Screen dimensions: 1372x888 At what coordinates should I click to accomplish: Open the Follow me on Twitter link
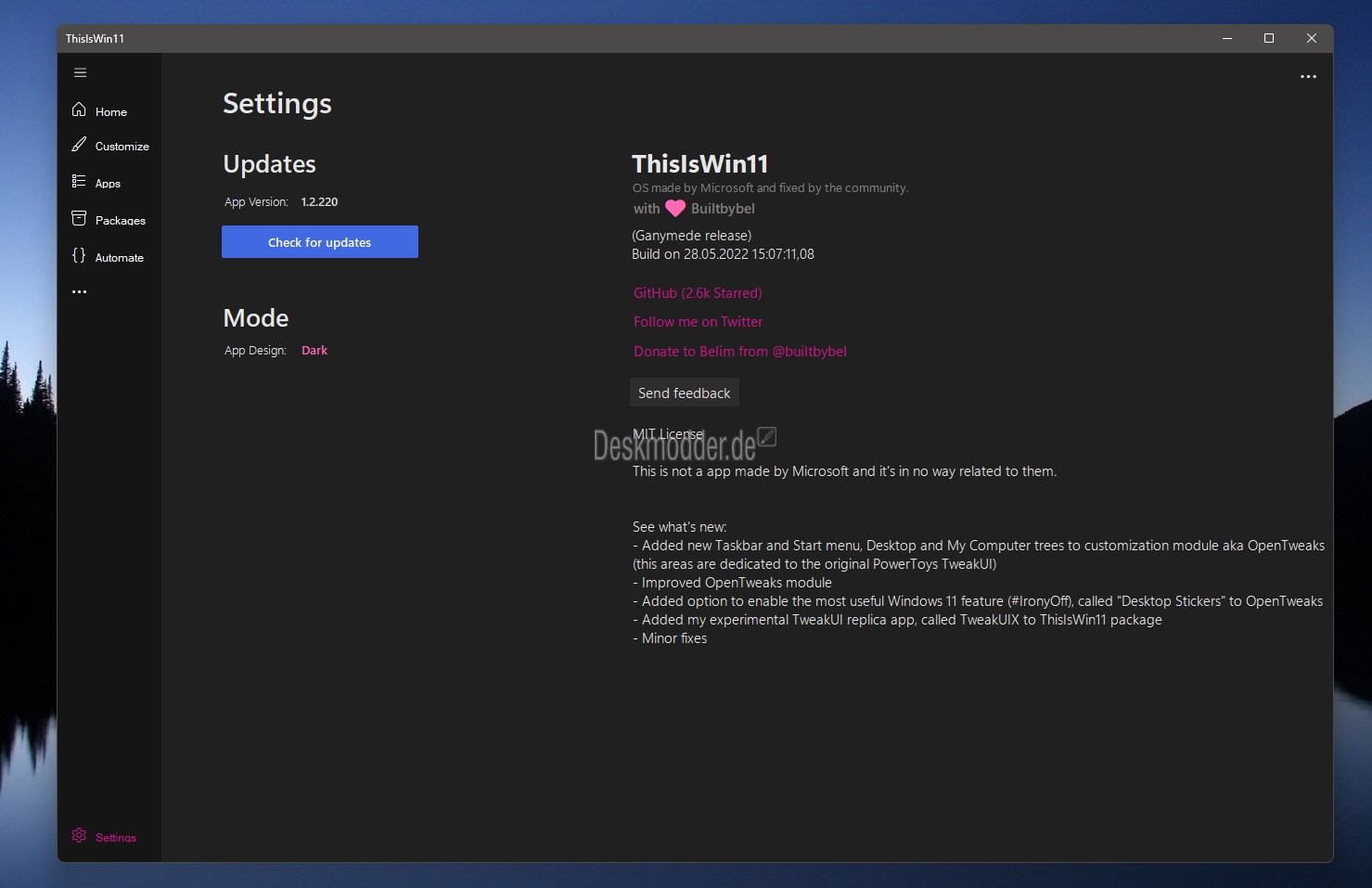pos(699,322)
